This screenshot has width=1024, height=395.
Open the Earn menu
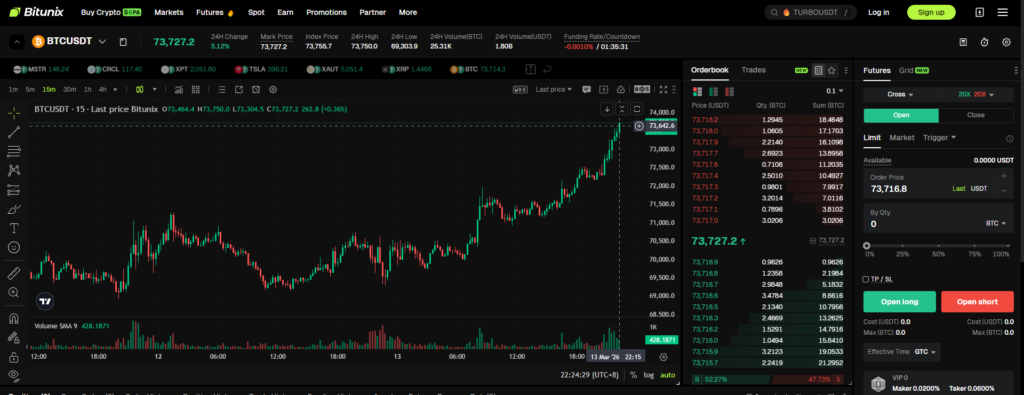click(x=285, y=12)
